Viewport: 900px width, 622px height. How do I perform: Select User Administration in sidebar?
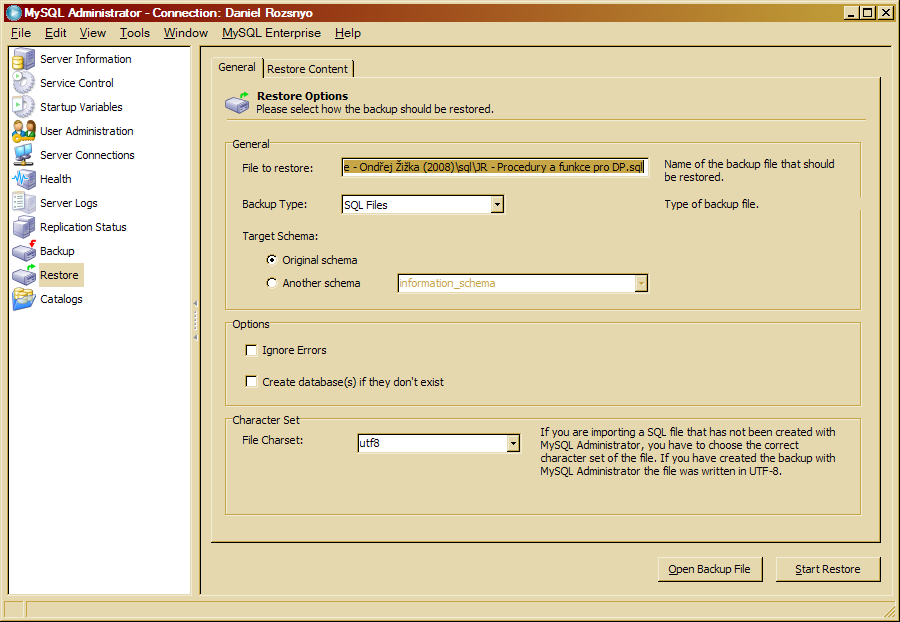pos(87,131)
